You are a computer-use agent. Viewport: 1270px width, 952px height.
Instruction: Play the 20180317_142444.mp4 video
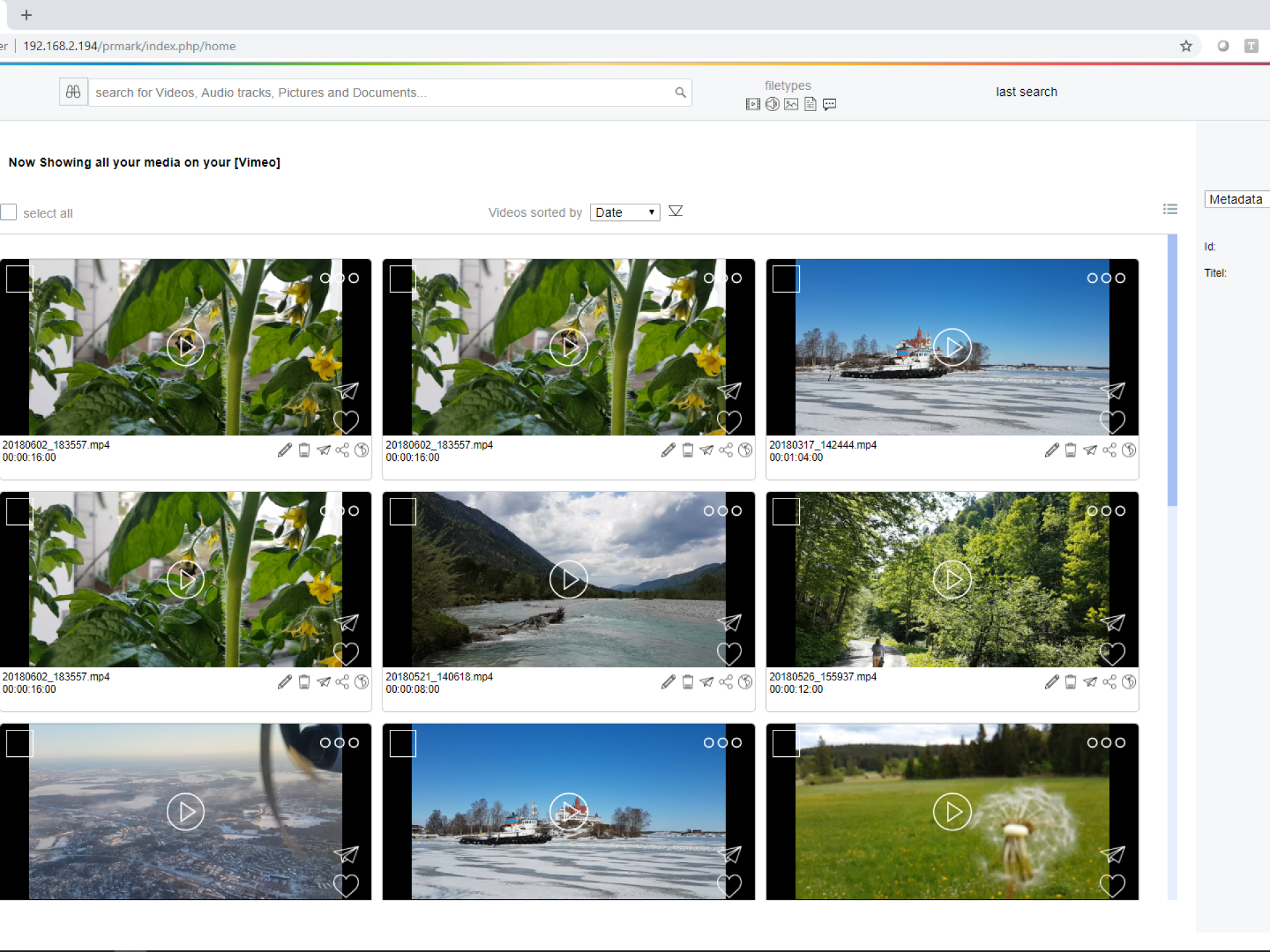[952, 347]
